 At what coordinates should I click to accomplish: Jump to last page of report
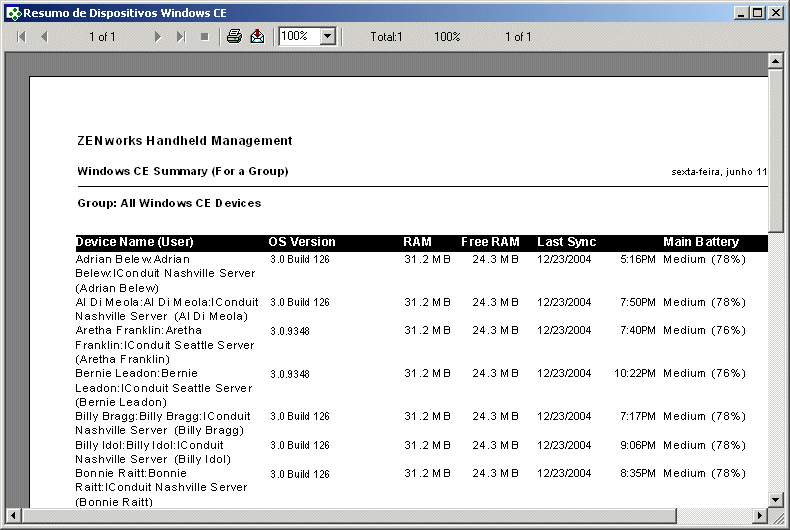181,37
